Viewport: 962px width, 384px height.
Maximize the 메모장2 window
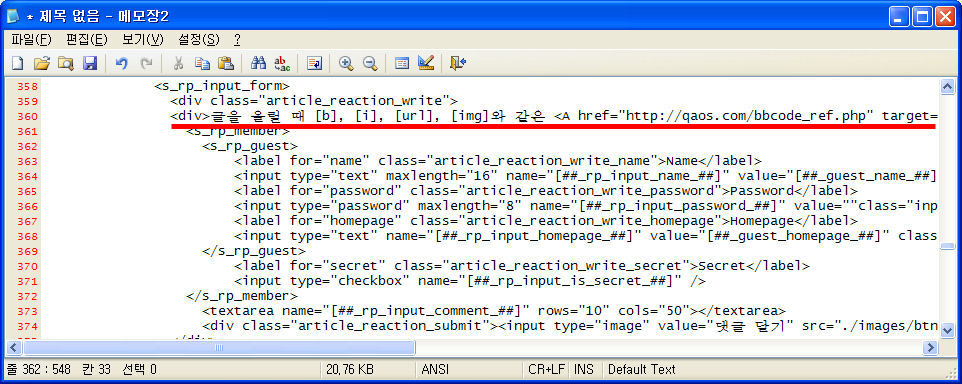922,17
